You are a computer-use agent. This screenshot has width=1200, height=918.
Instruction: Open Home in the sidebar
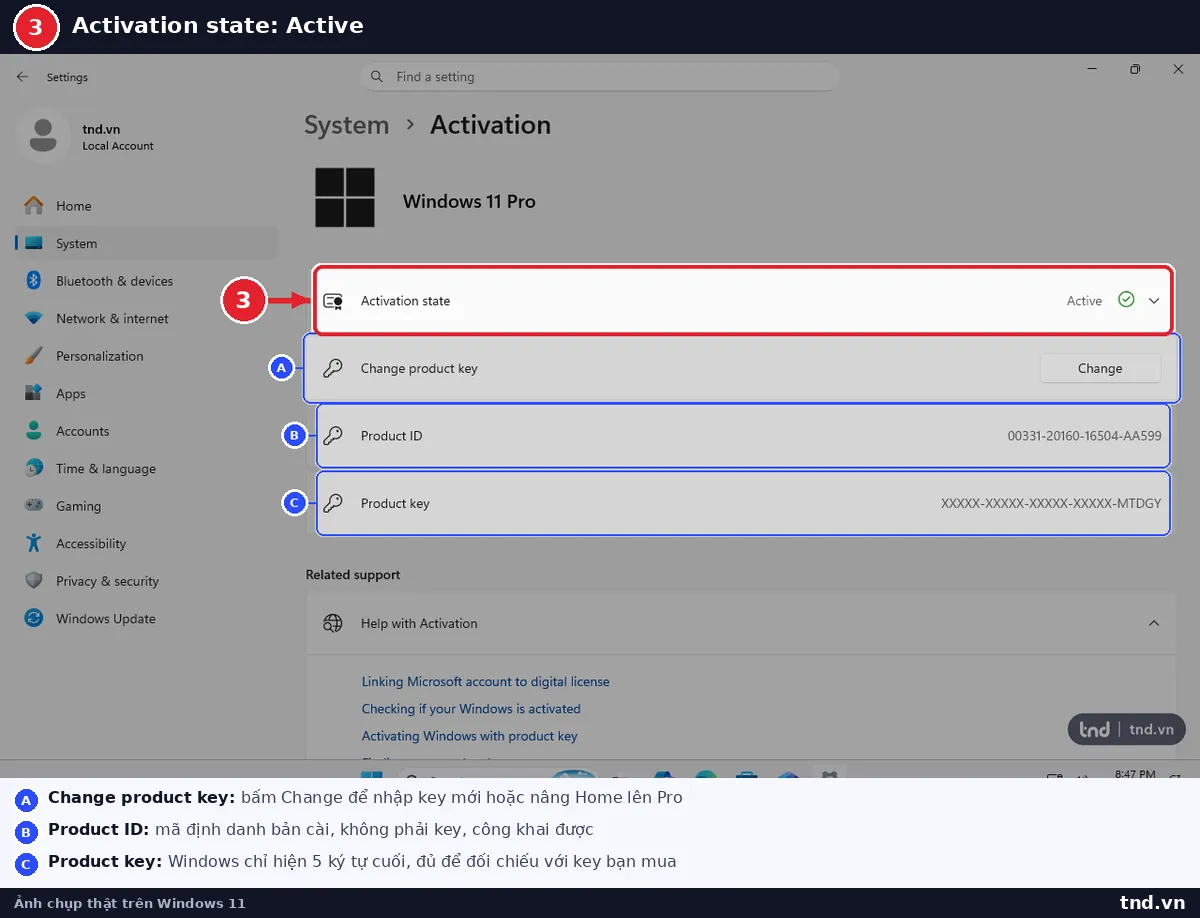pyautogui.click(x=146, y=206)
